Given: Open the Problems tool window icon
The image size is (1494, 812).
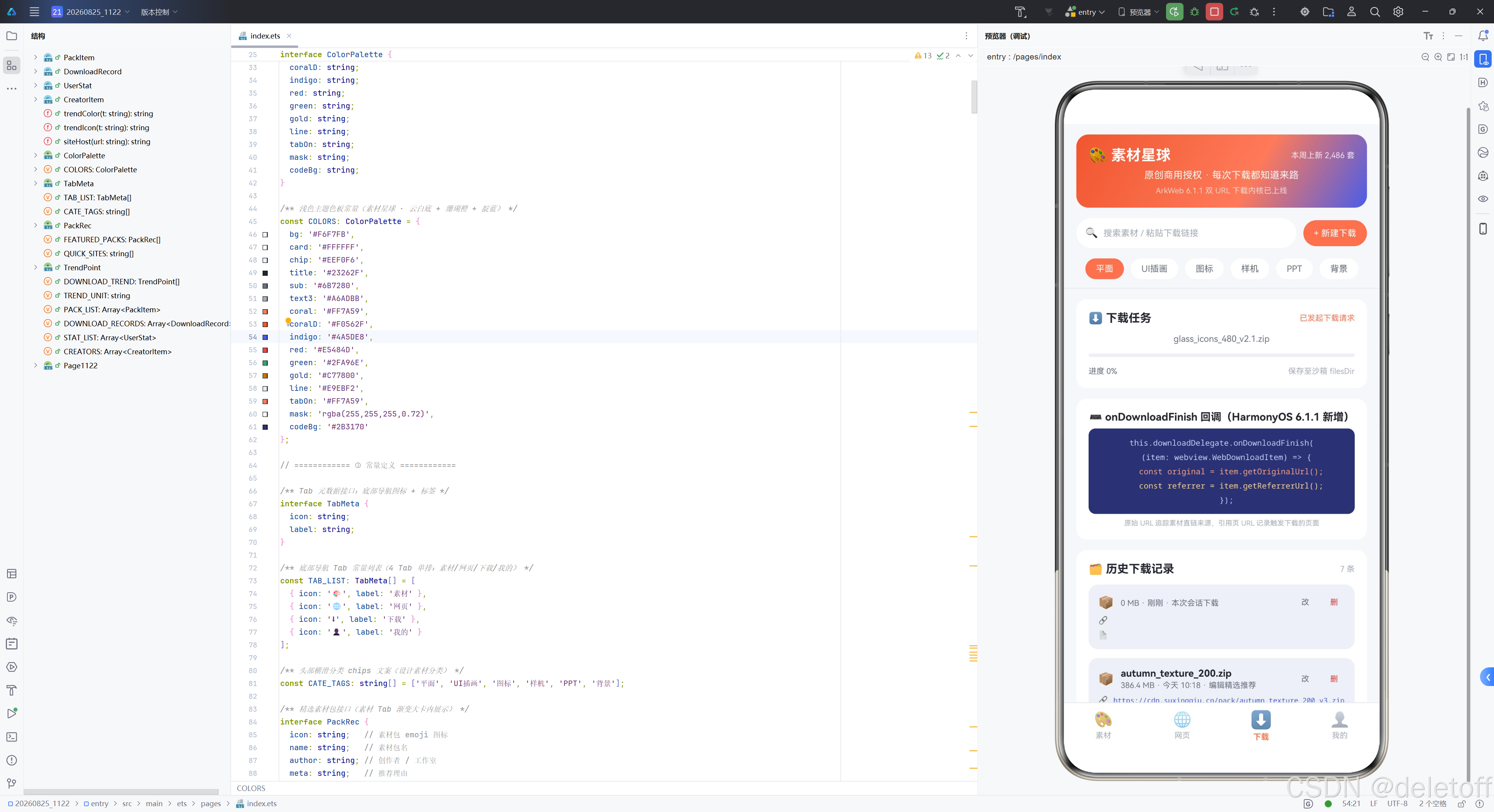Looking at the screenshot, I should [12, 760].
